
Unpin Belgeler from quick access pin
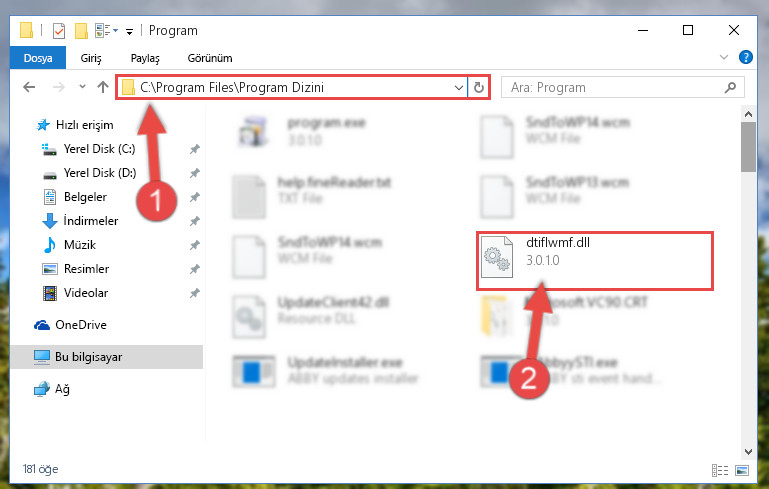pyautogui.click(x=195, y=197)
